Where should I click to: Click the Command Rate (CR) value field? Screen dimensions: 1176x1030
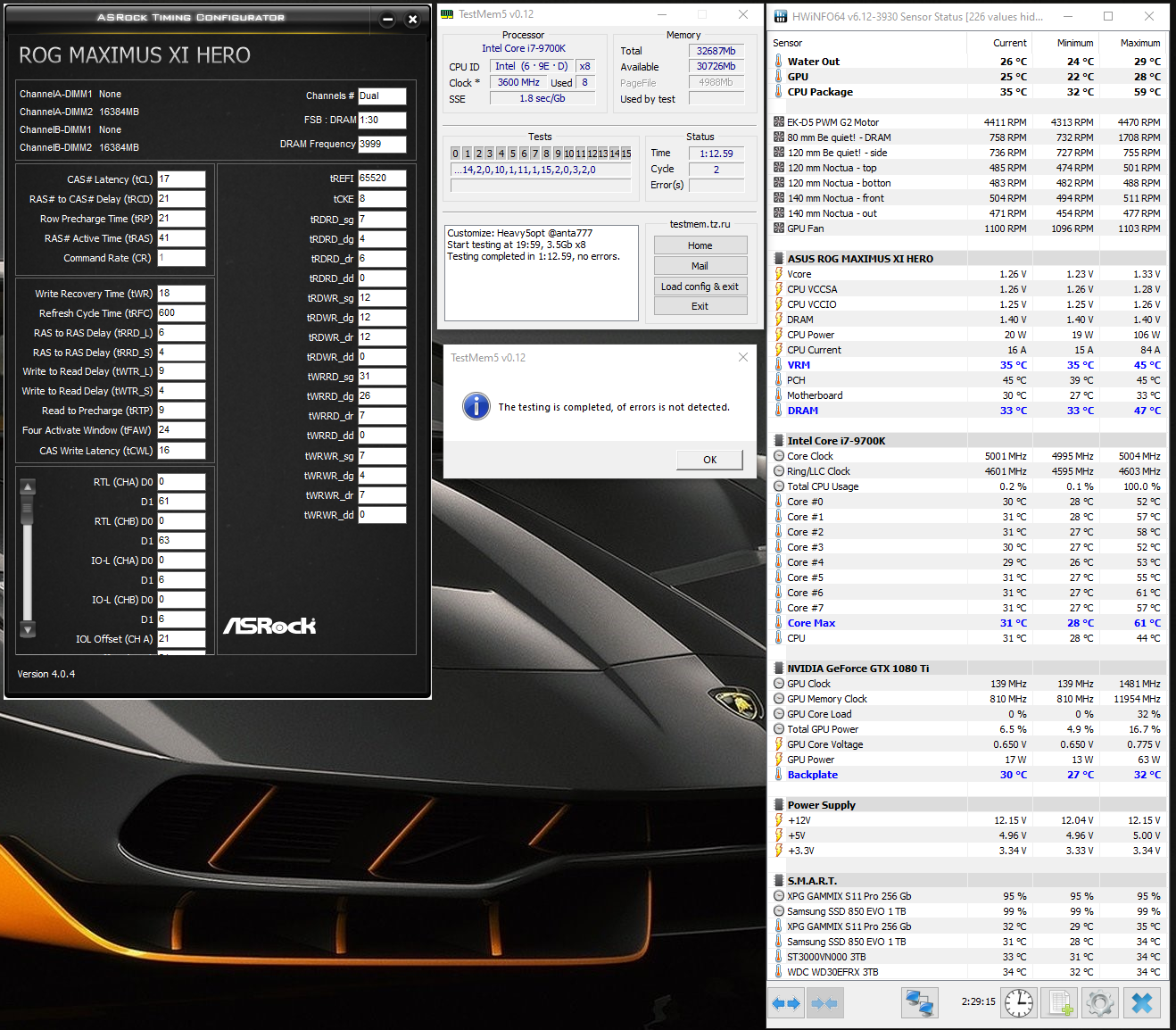181,258
